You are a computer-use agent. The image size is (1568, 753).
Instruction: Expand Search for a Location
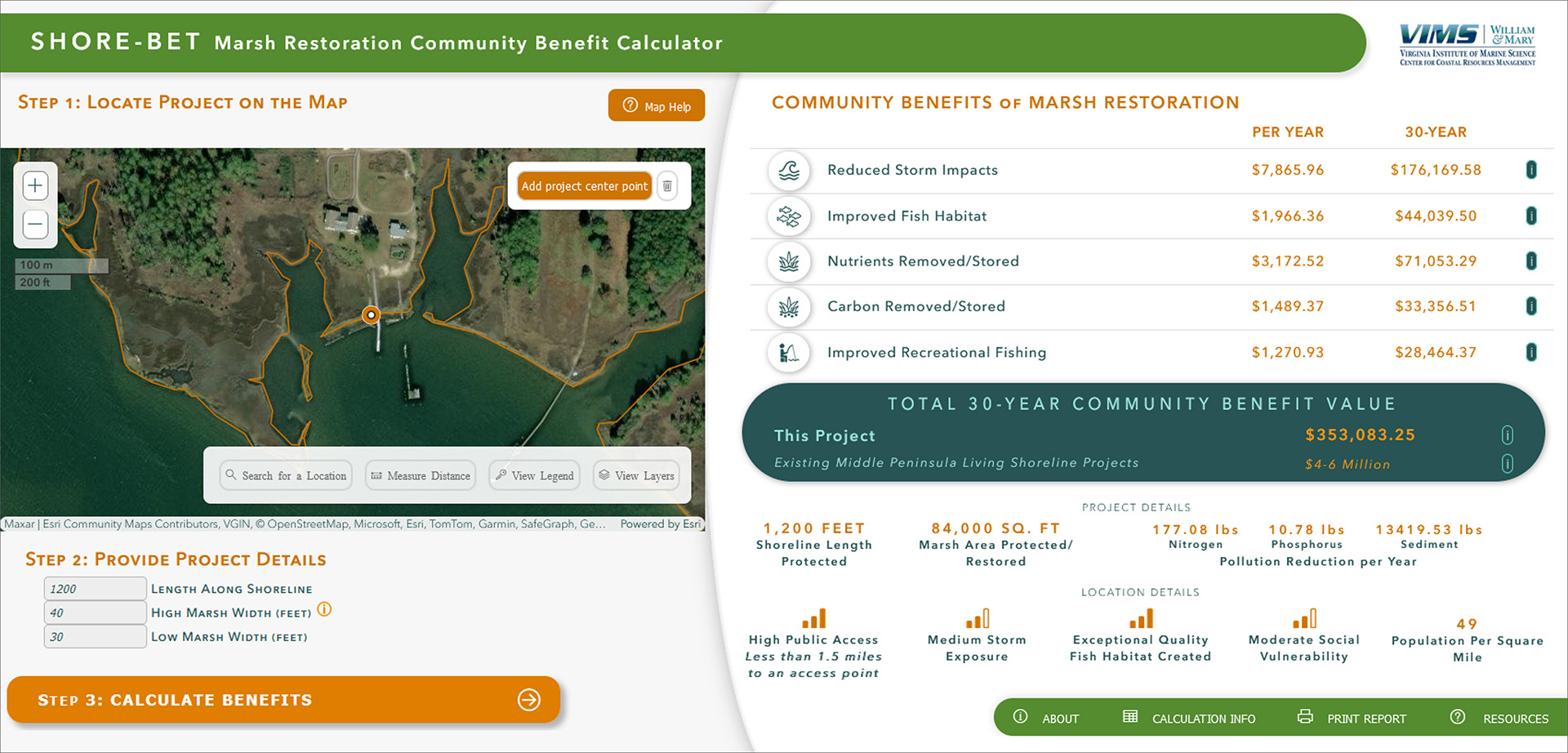click(285, 475)
